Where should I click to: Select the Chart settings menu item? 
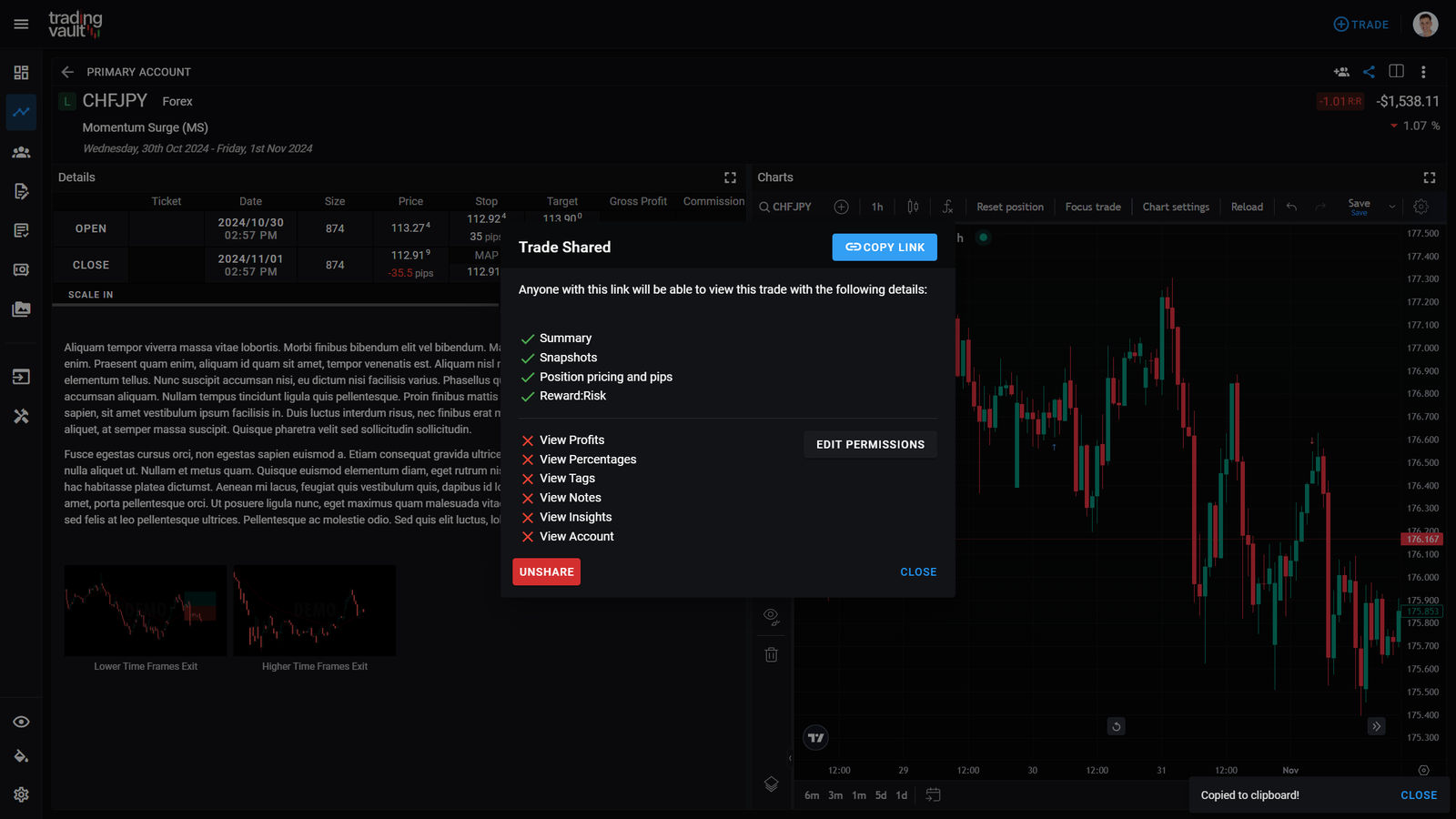[x=1176, y=207]
